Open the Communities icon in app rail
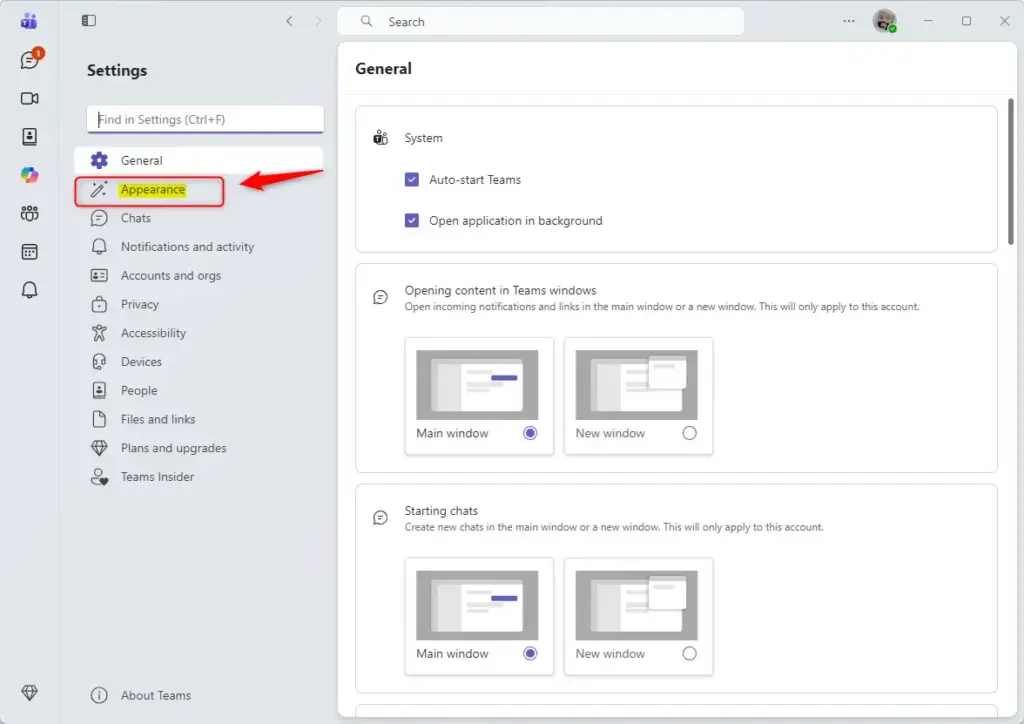The height and width of the screenshot is (724, 1024). [29, 213]
